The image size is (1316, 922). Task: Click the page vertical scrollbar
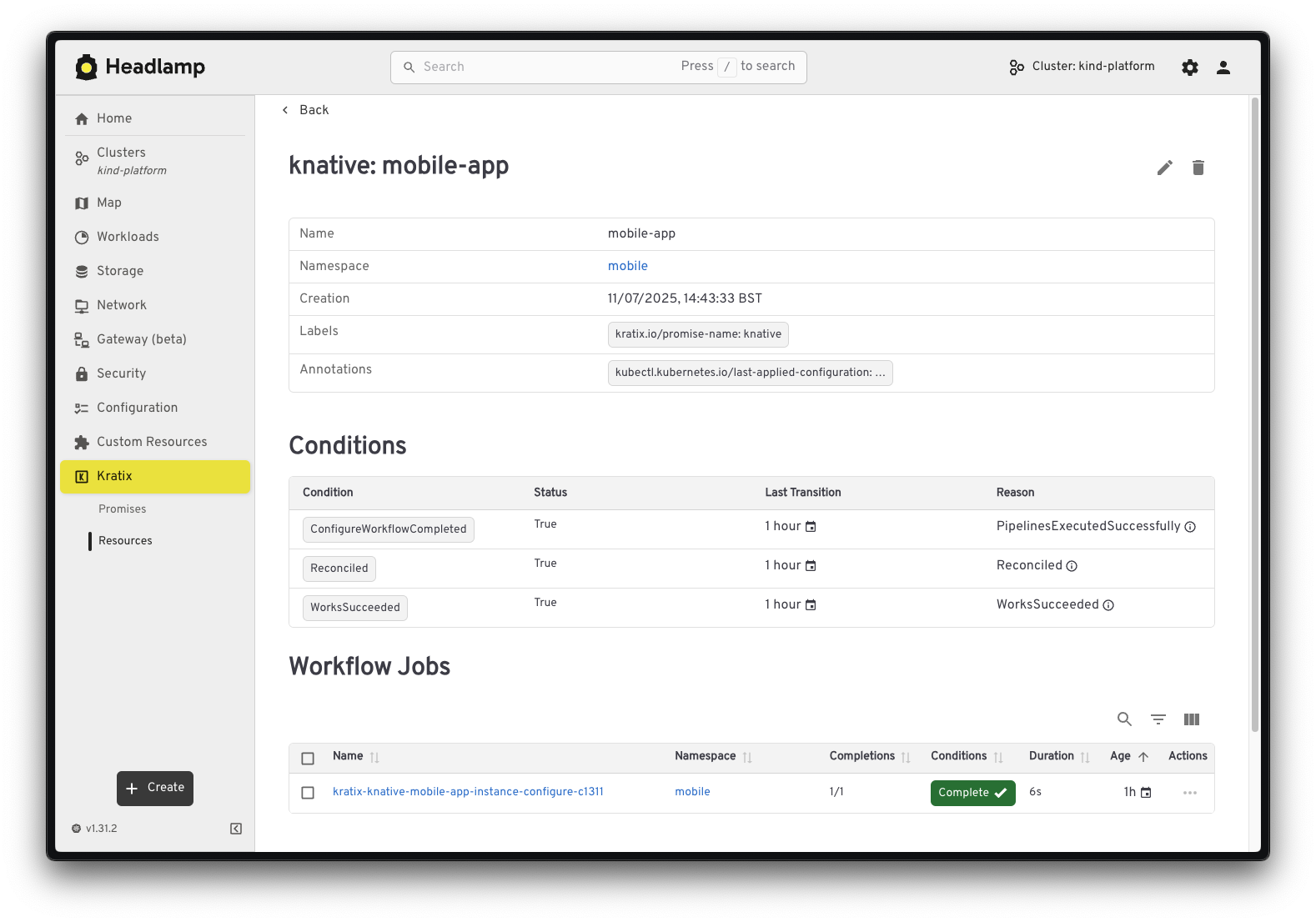click(1254, 415)
